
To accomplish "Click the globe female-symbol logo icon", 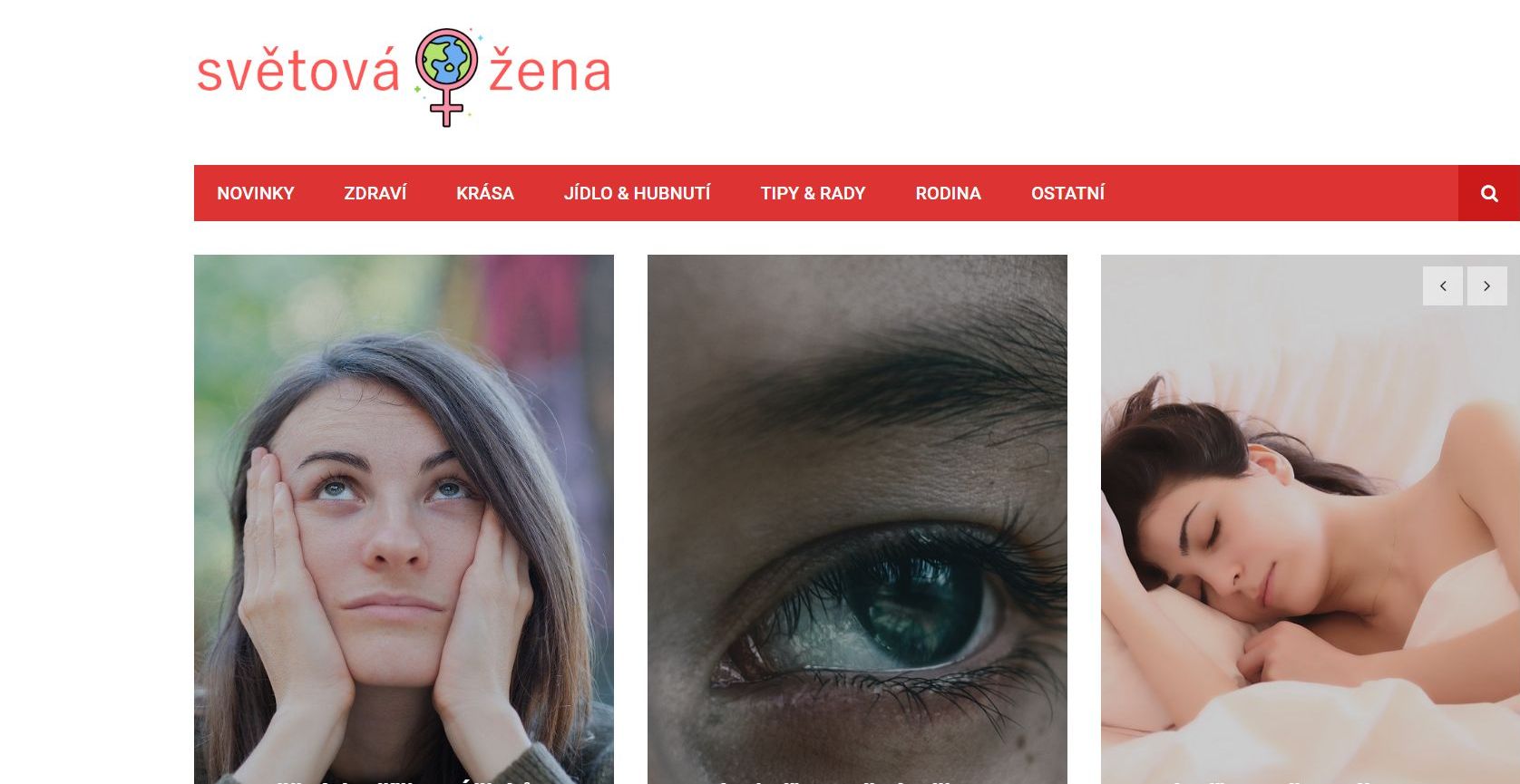I will [x=445, y=77].
